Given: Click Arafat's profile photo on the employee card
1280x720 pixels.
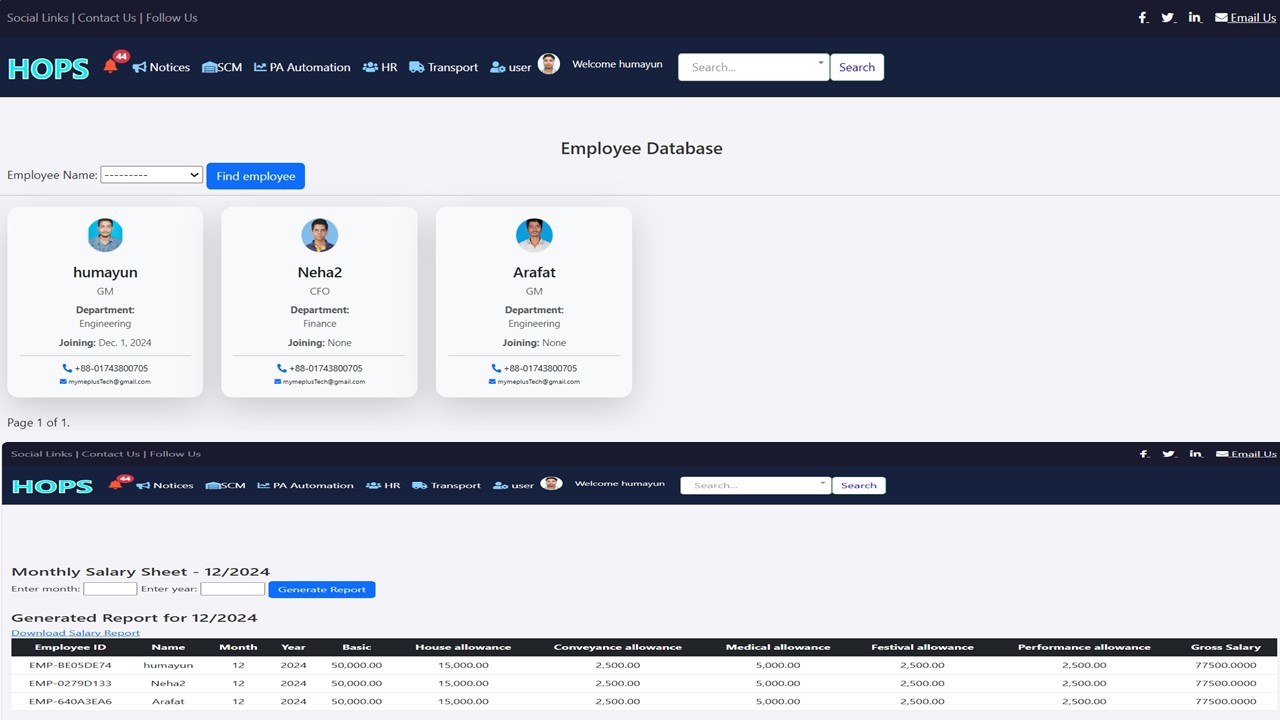Looking at the screenshot, I should tap(534, 236).
